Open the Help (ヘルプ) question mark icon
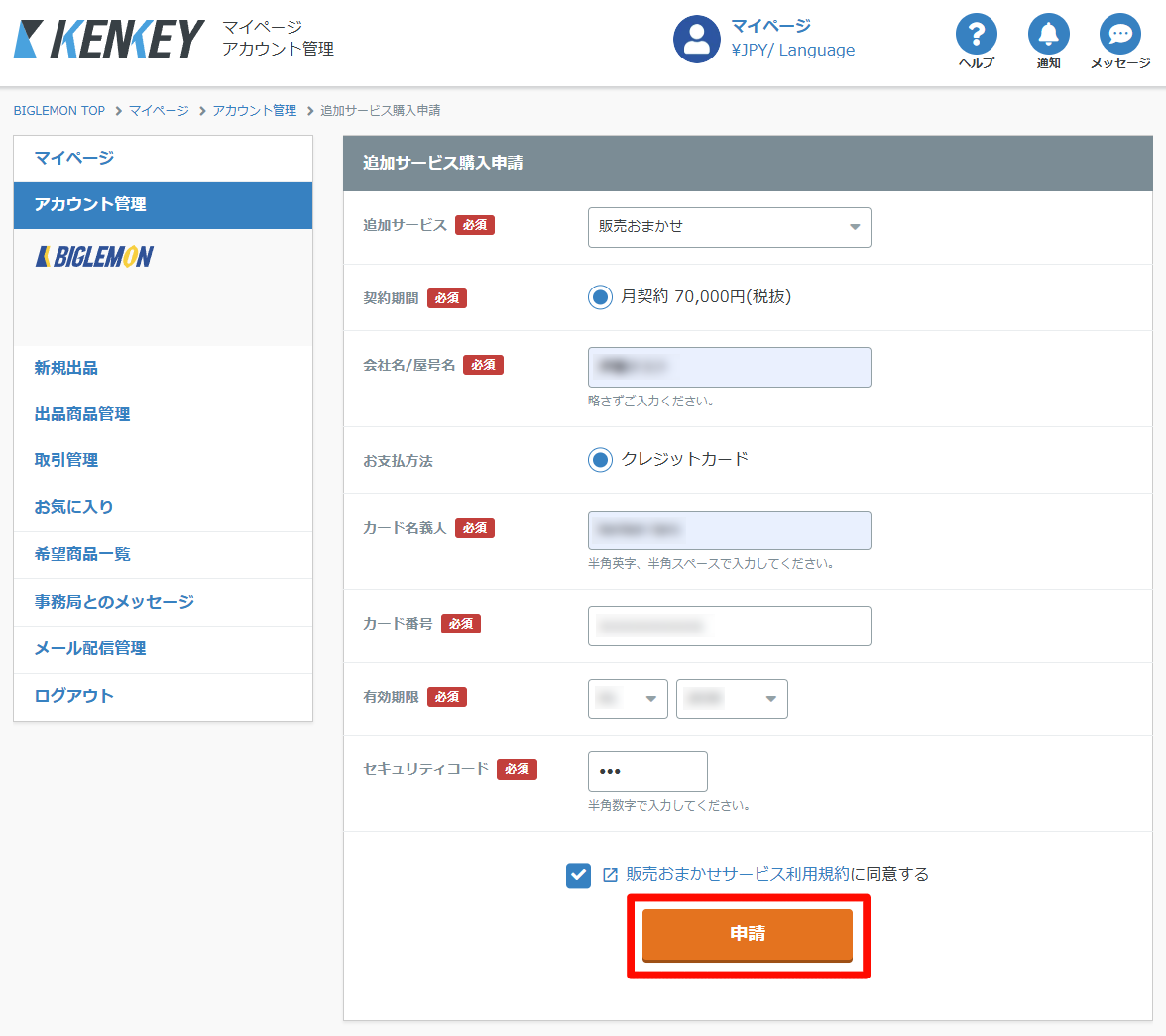 [x=976, y=34]
